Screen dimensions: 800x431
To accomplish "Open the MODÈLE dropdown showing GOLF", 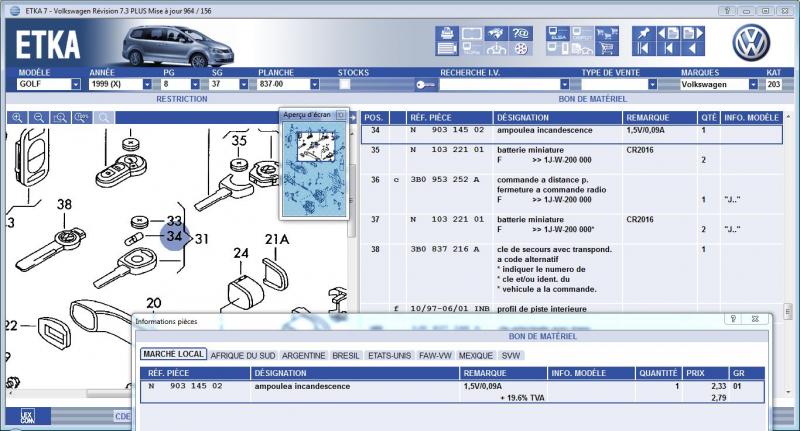I will pyautogui.click(x=76, y=84).
